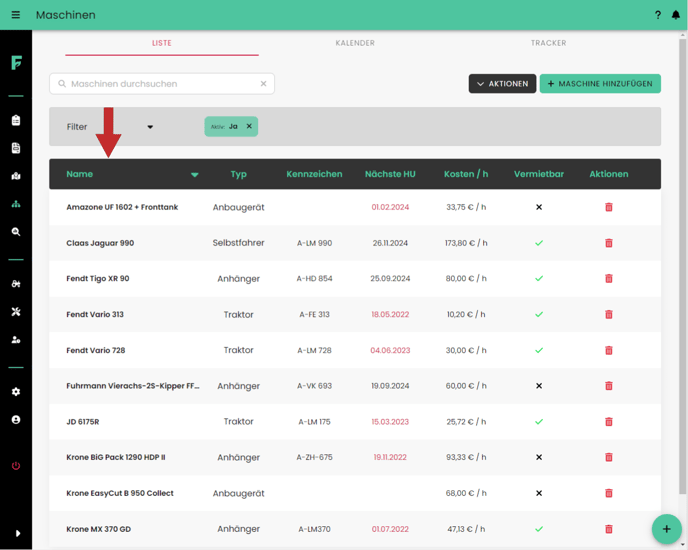Sort by Vermietbar column header
The height and width of the screenshot is (550, 688).
point(539,174)
